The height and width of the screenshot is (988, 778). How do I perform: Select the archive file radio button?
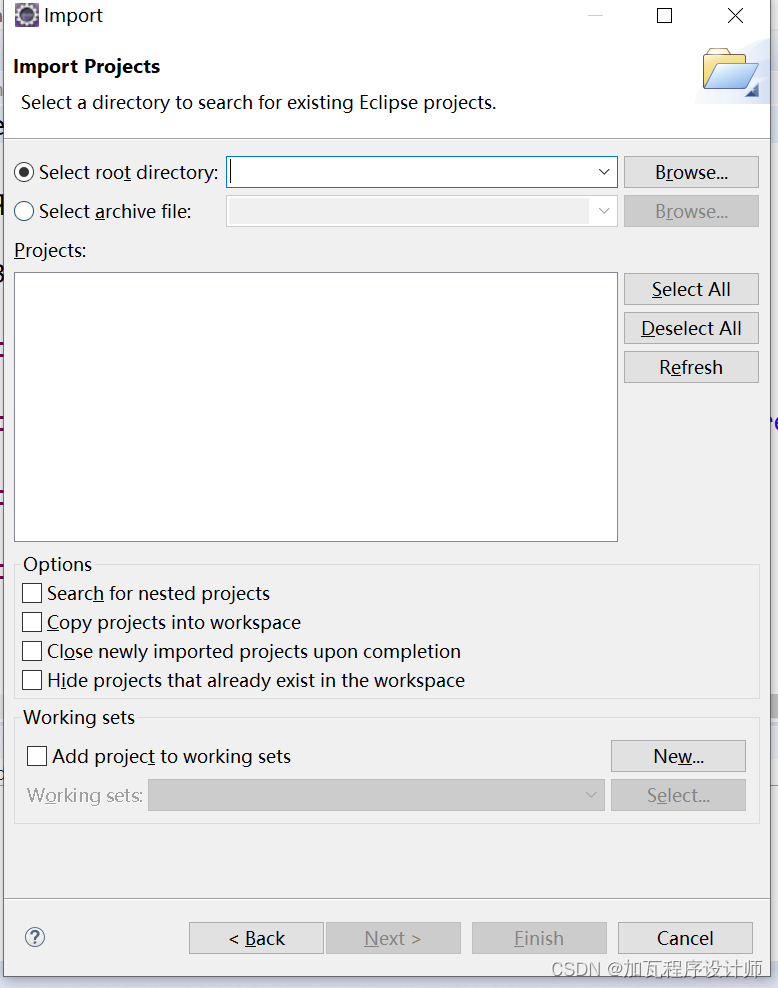coord(24,211)
